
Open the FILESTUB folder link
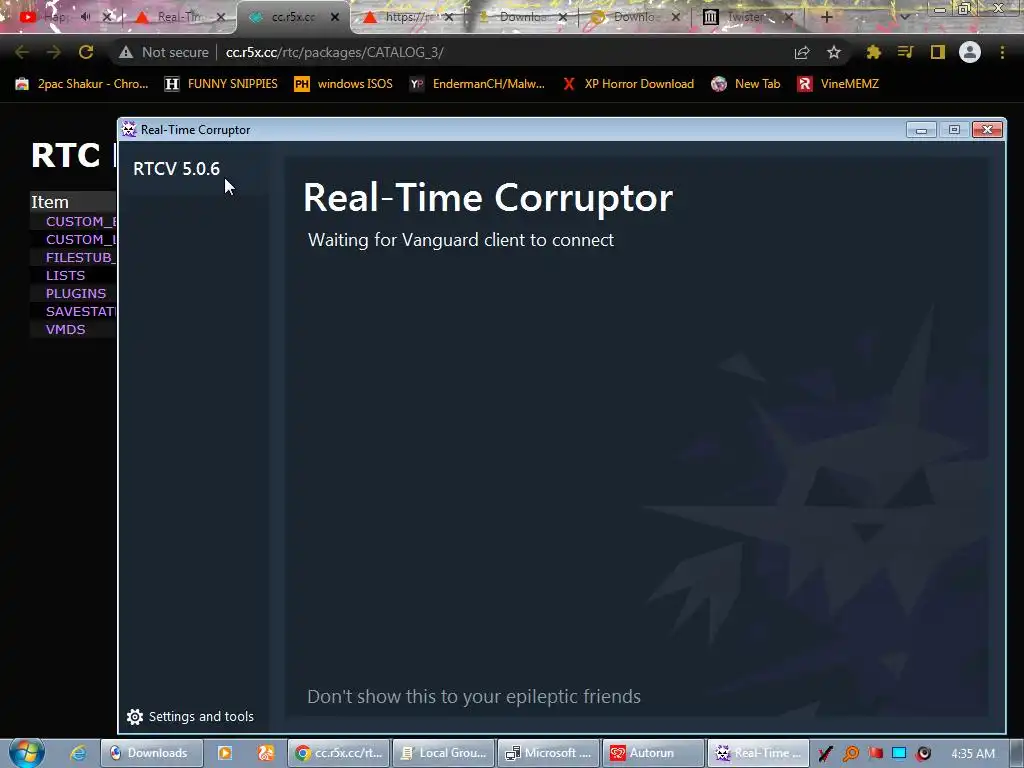81,257
